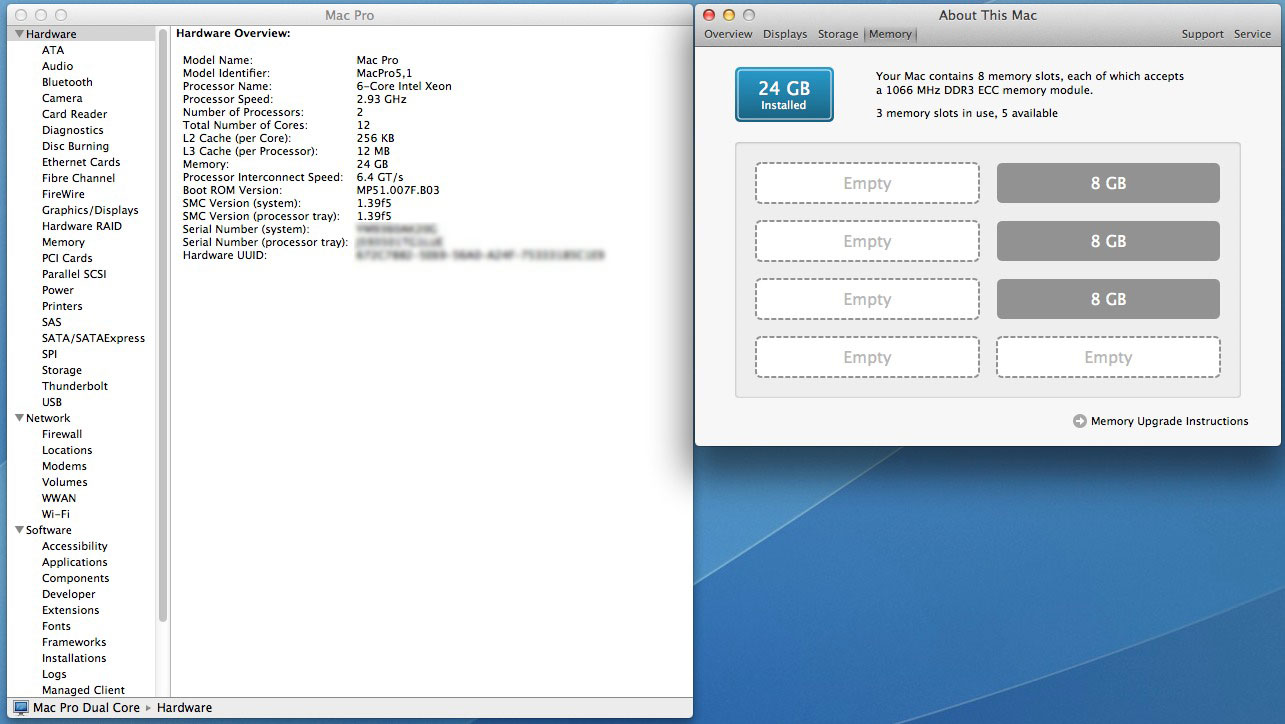Image resolution: width=1285 pixels, height=724 pixels.
Task: Select Ethernet Cards in the sidebar
Action: (x=81, y=162)
